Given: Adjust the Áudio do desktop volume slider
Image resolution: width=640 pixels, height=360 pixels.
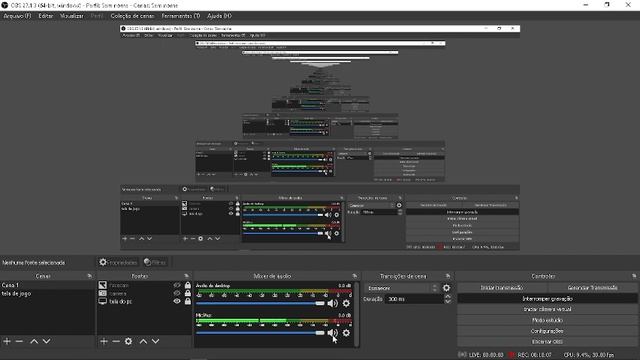Looking at the screenshot, I should [x=260, y=303].
